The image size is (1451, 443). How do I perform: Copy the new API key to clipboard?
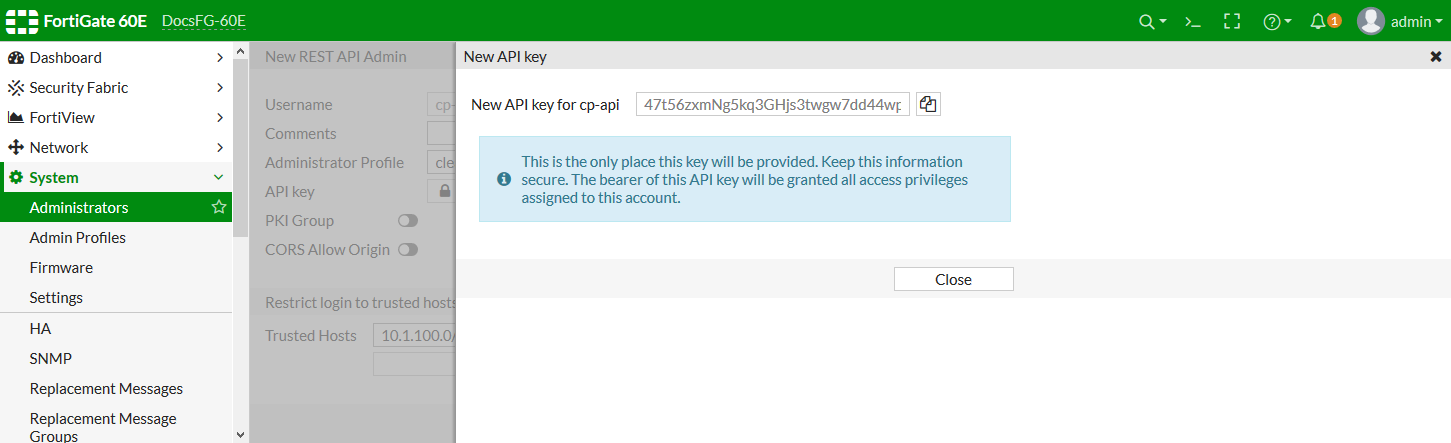(928, 104)
